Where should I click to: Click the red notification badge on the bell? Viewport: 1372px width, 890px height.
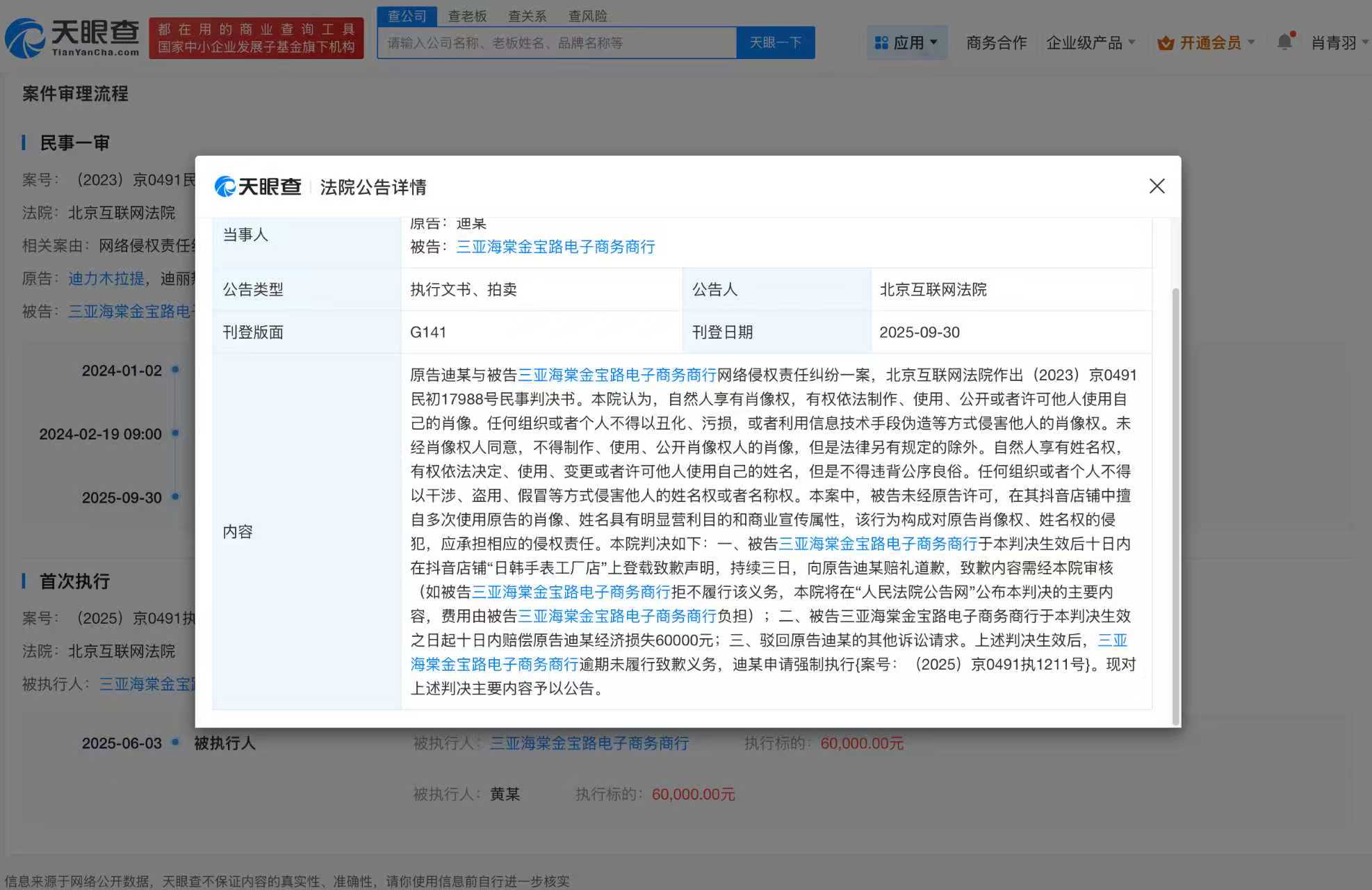point(1293,32)
